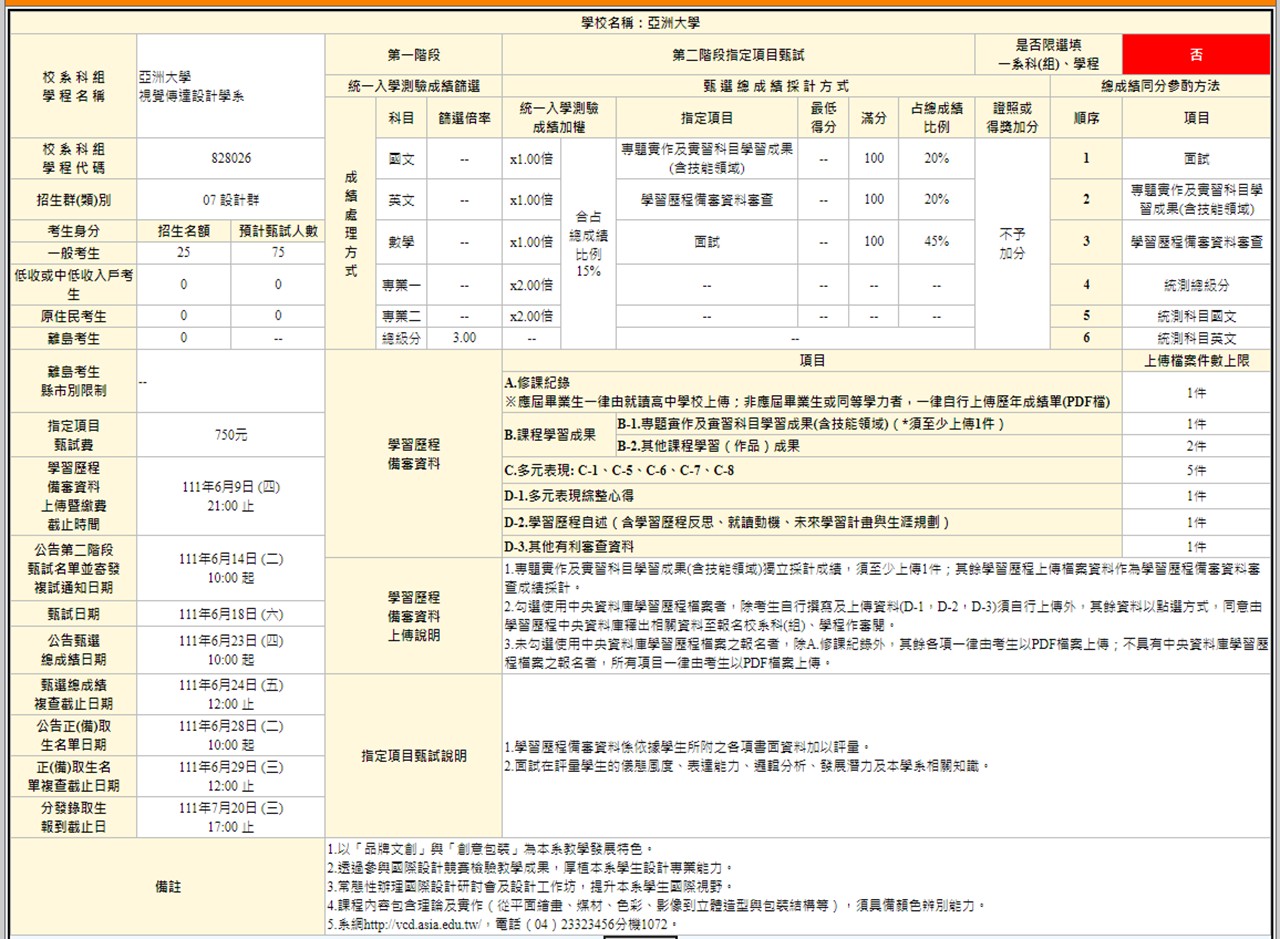The width and height of the screenshot is (1280, 939).
Task: Select the B.課程學習成果 label
Action: point(558,435)
